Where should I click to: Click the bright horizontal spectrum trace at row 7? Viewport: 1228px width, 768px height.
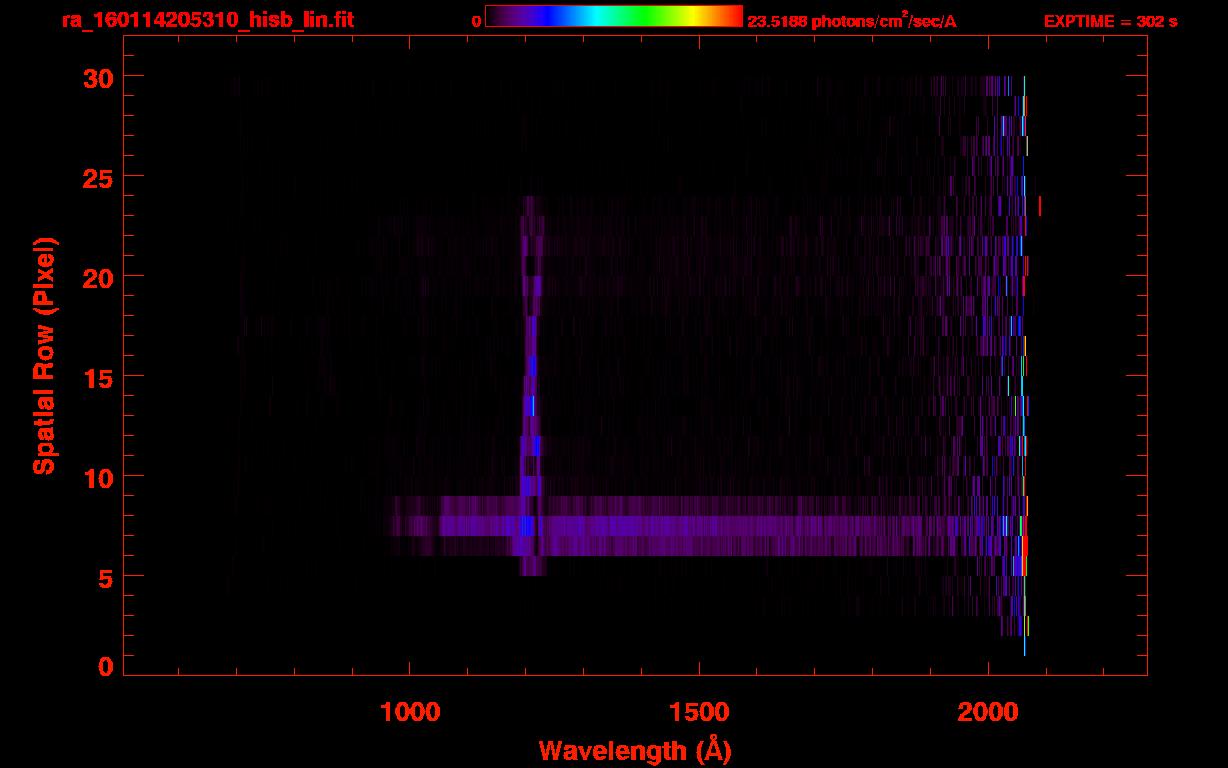click(707, 526)
